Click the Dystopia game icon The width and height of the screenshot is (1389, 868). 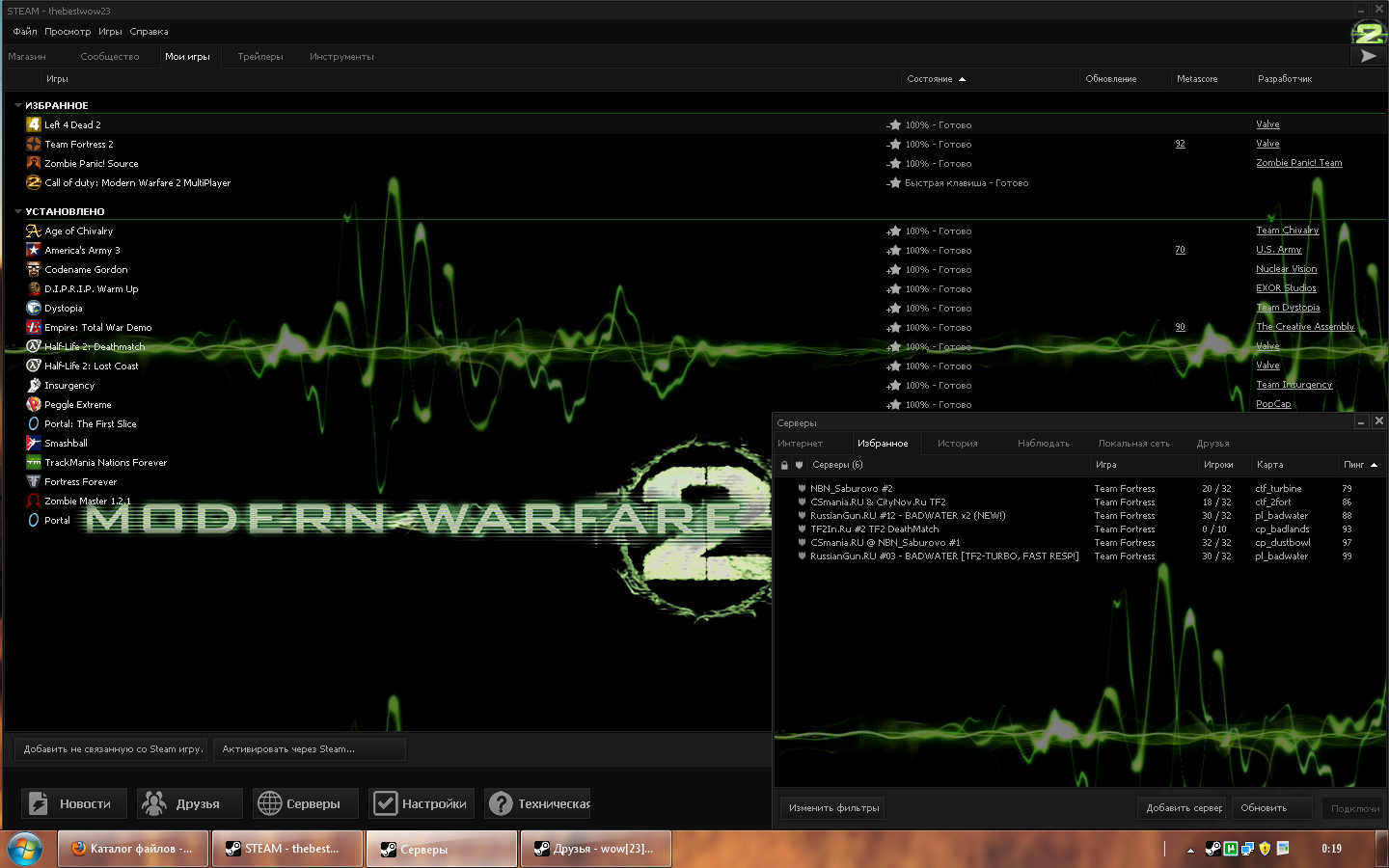[34, 308]
